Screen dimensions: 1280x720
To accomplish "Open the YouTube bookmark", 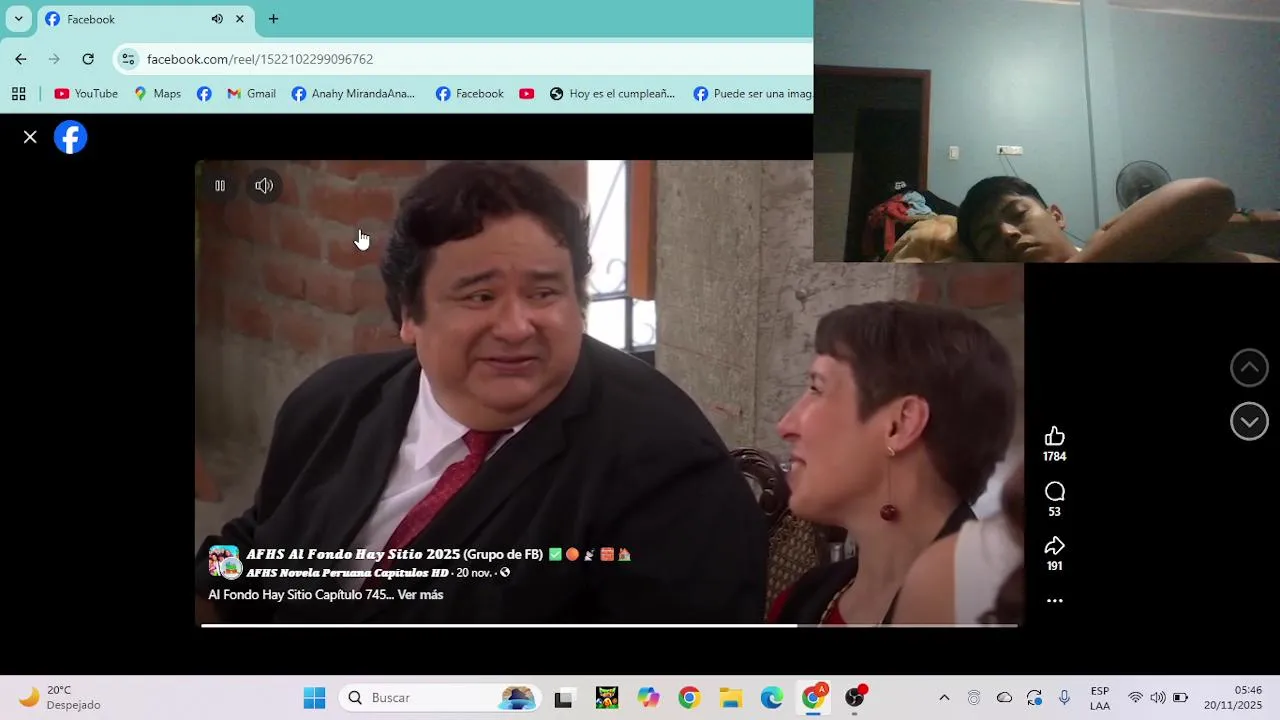I will pyautogui.click(x=86, y=93).
